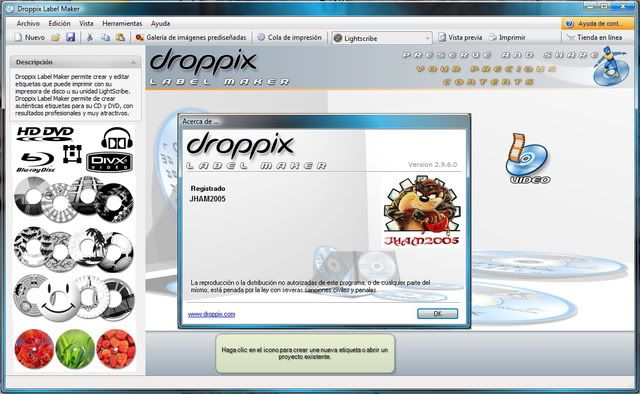Click the Nuevo toolbar button
The width and height of the screenshot is (640, 394).
coord(30,38)
